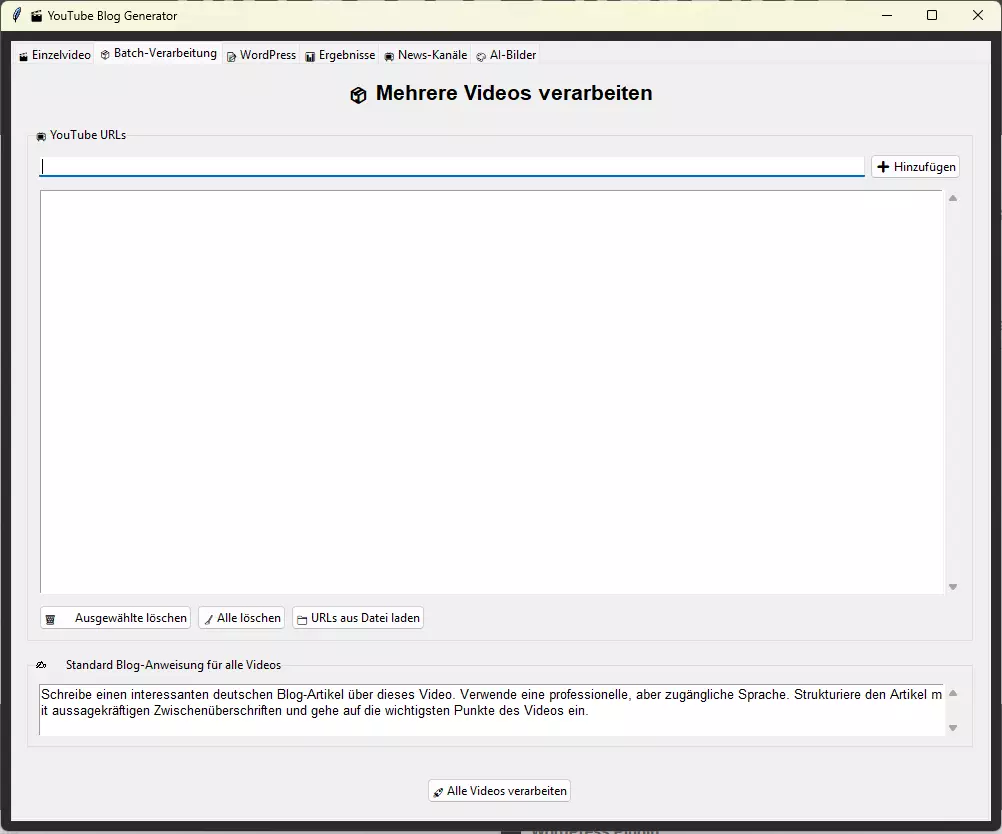Start Alle Videos verarbeiten
Image resolution: width=1002 pixels, height=834 pixels.
coord(499,791)
